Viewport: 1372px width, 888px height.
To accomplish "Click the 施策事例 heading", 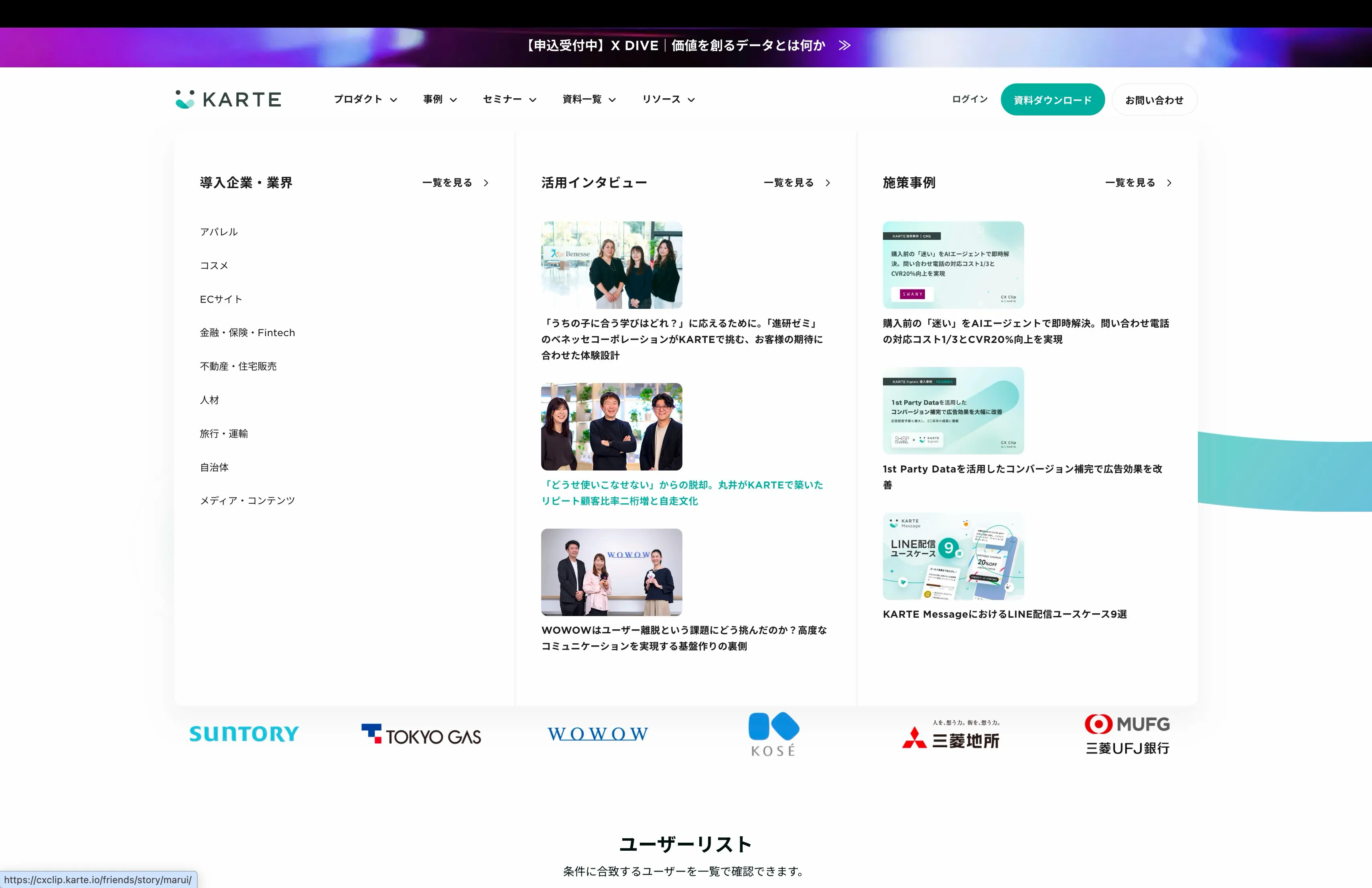I will point(909,182).
